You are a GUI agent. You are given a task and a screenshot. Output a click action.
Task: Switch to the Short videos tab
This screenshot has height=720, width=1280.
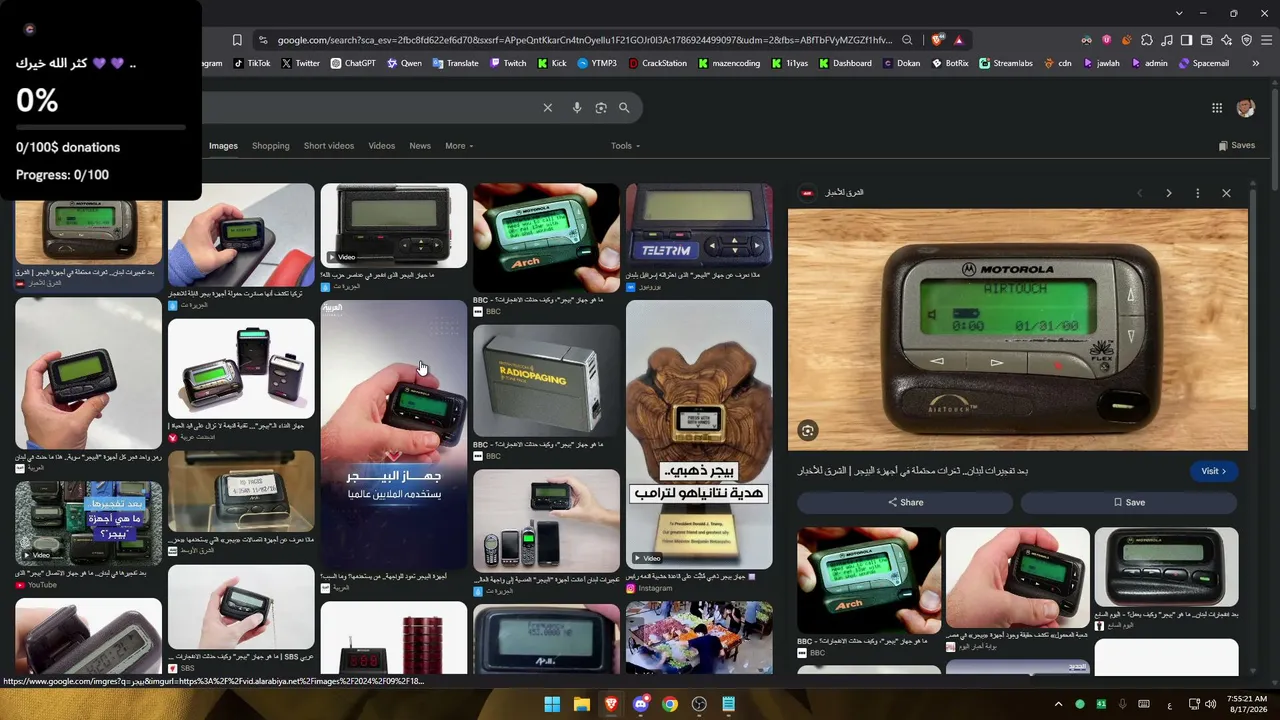[x=329, y=146]
